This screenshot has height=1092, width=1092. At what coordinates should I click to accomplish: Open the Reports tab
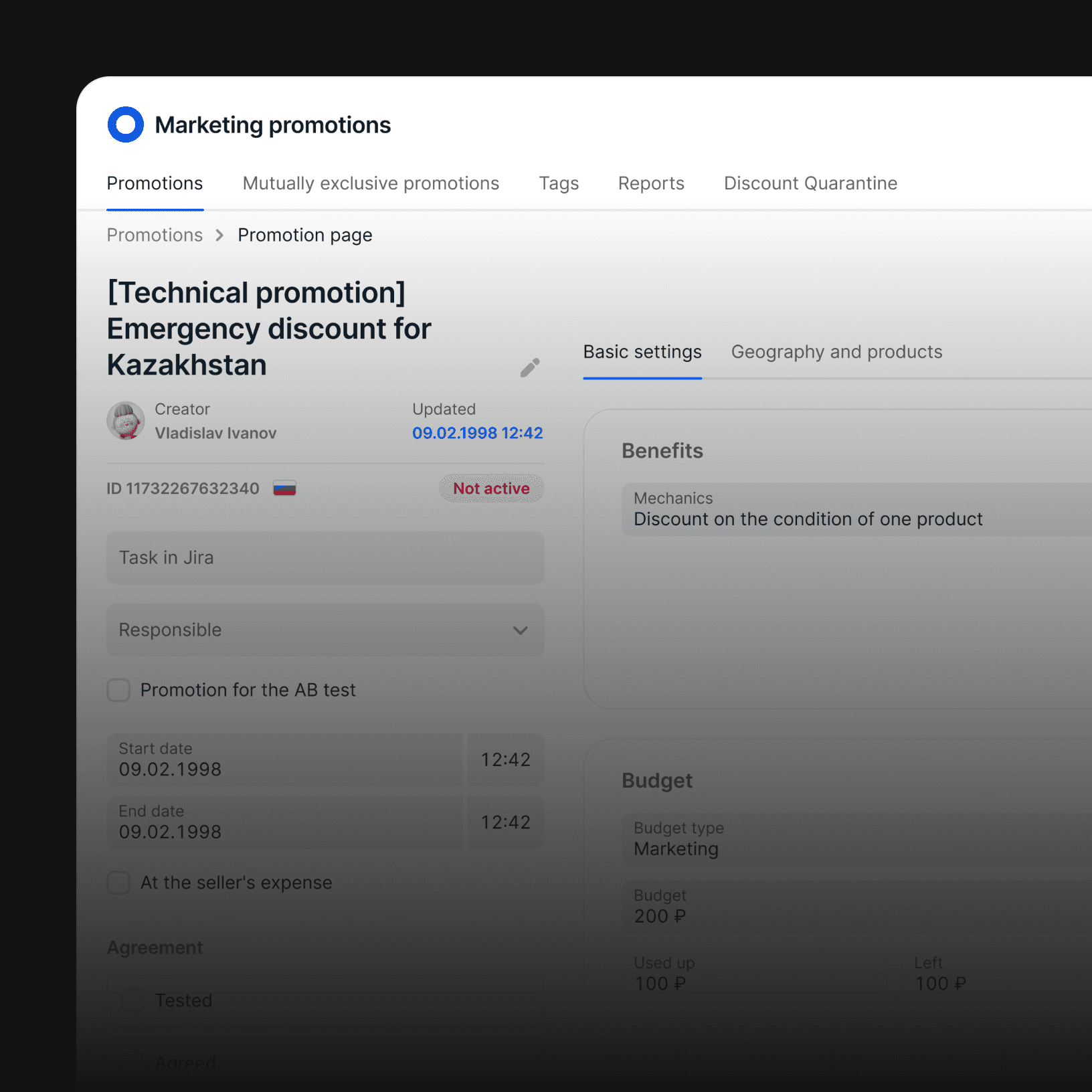(651, 183)
